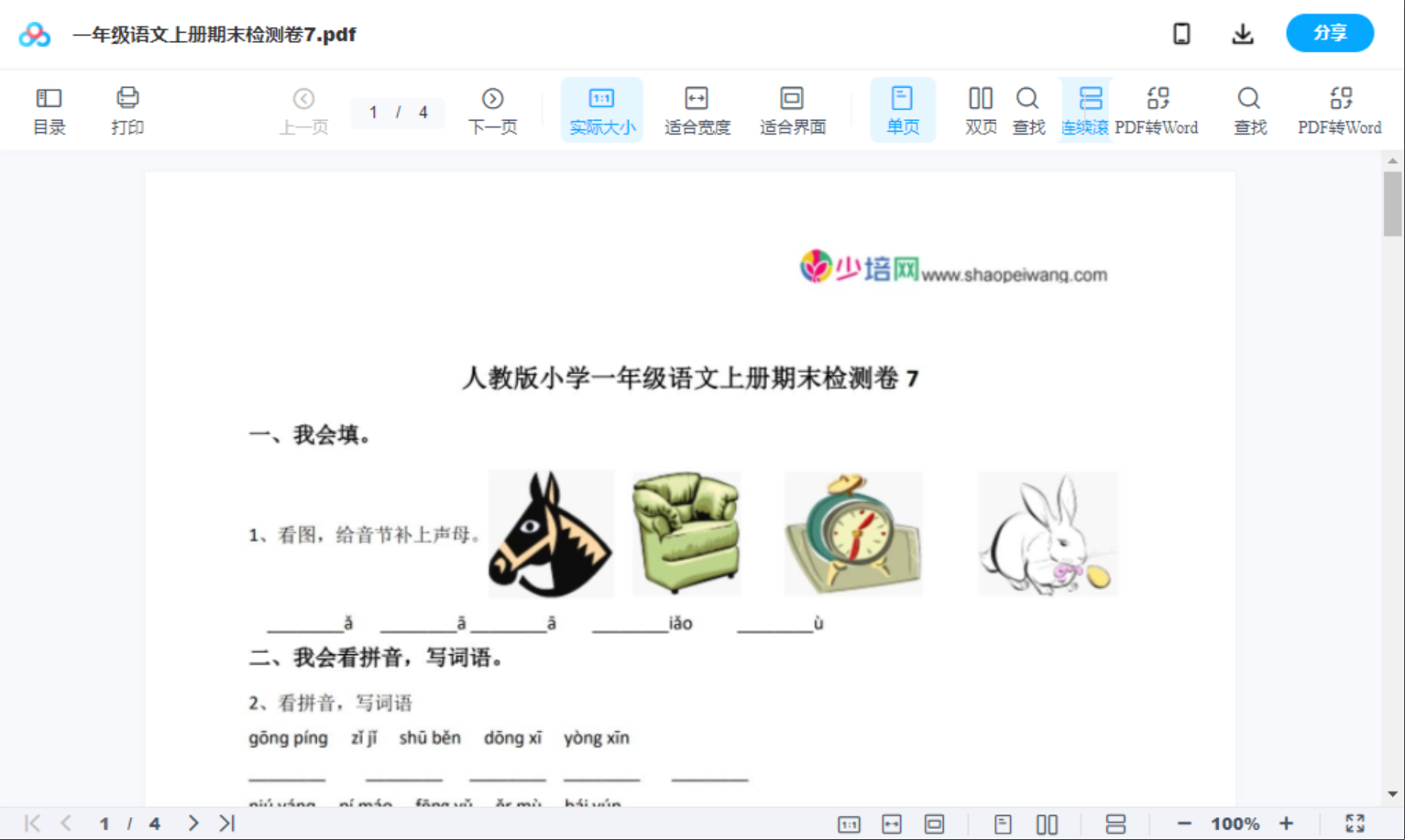The height and width of the screenshot is (840, 1405).
Task: Open mobile view via phone icon
Action: tap(1181, 33)
